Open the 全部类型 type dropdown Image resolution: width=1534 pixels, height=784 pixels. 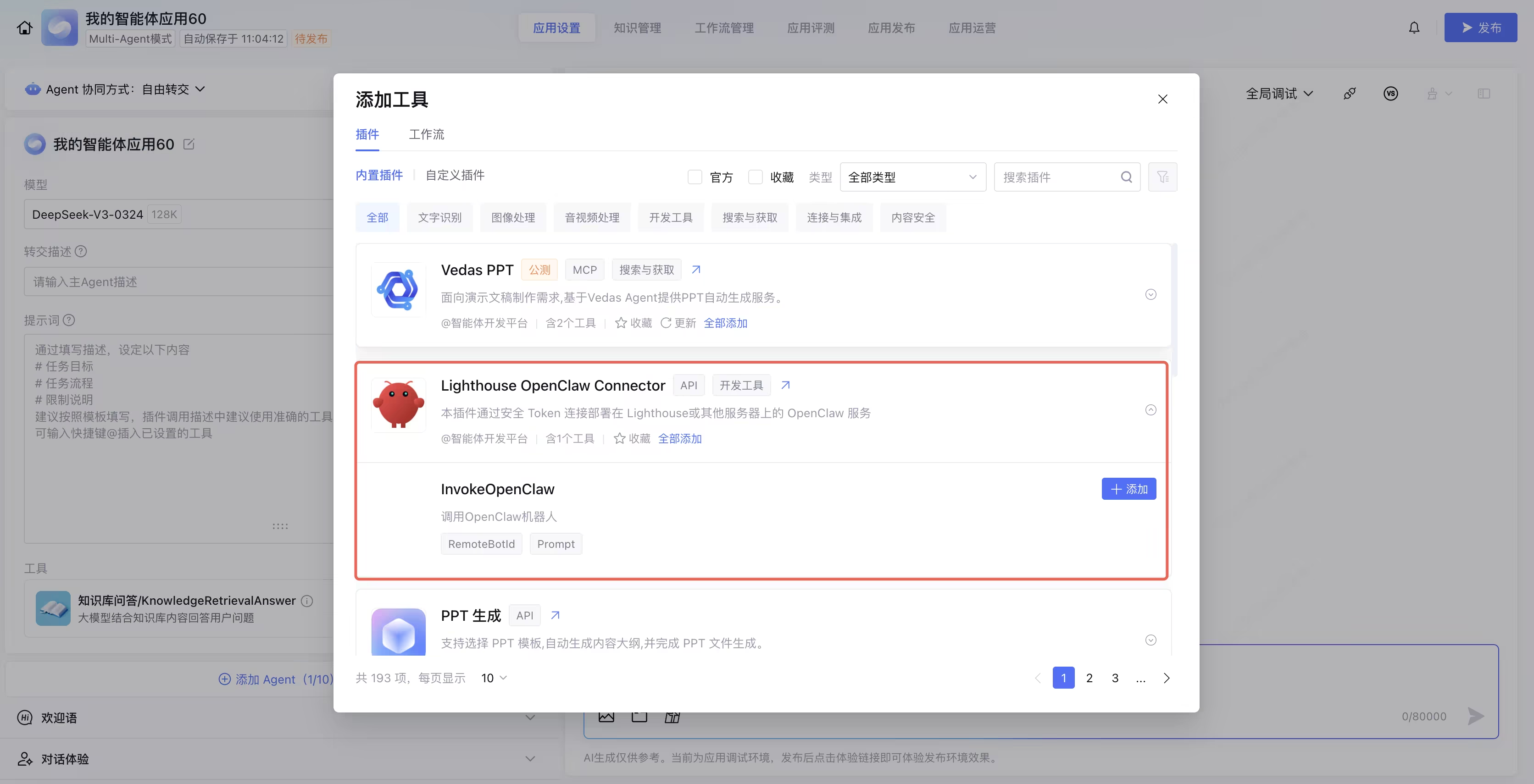[912, 177]
